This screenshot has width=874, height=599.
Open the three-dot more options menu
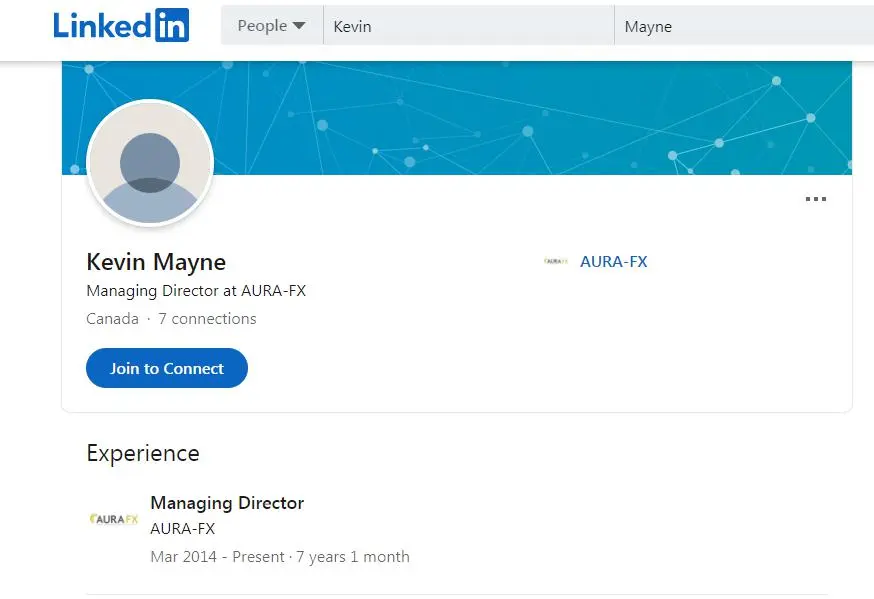pyautogui.click(x=815, y=199)
